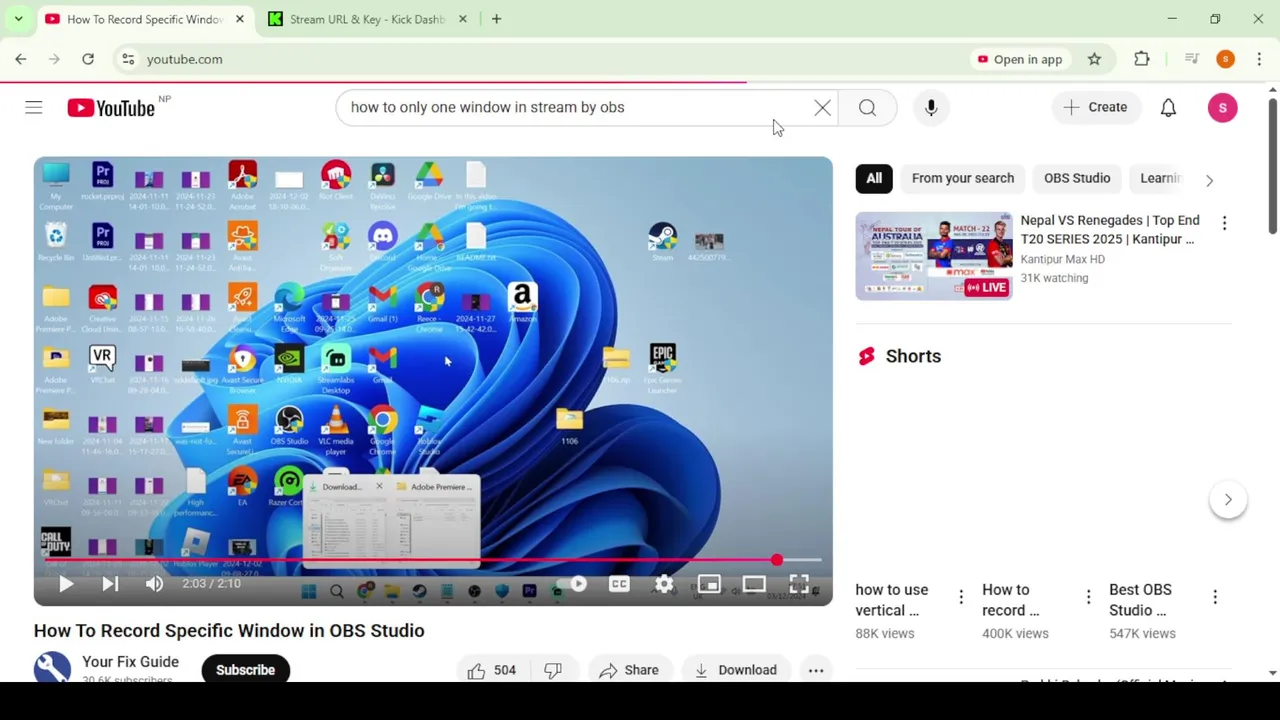
Task: Select the From your search chip
Action: (x=963, y=178)
